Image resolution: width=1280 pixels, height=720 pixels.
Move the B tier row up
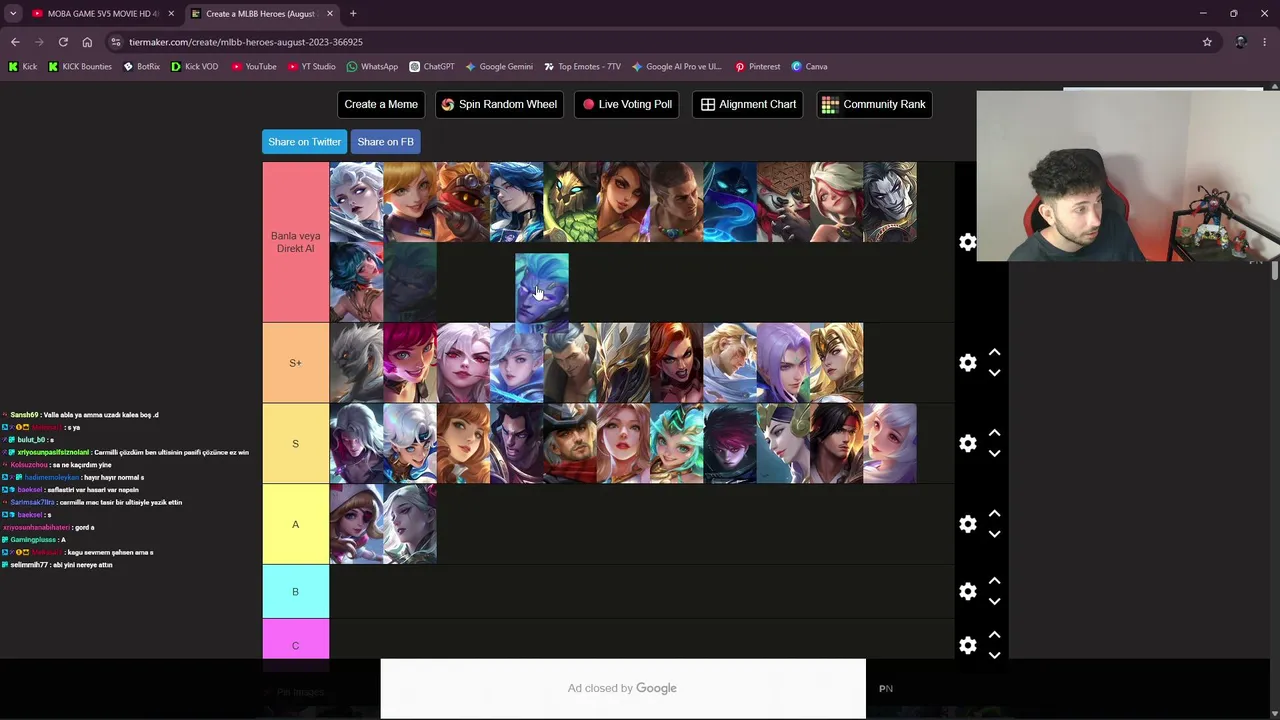click(994, 581)
